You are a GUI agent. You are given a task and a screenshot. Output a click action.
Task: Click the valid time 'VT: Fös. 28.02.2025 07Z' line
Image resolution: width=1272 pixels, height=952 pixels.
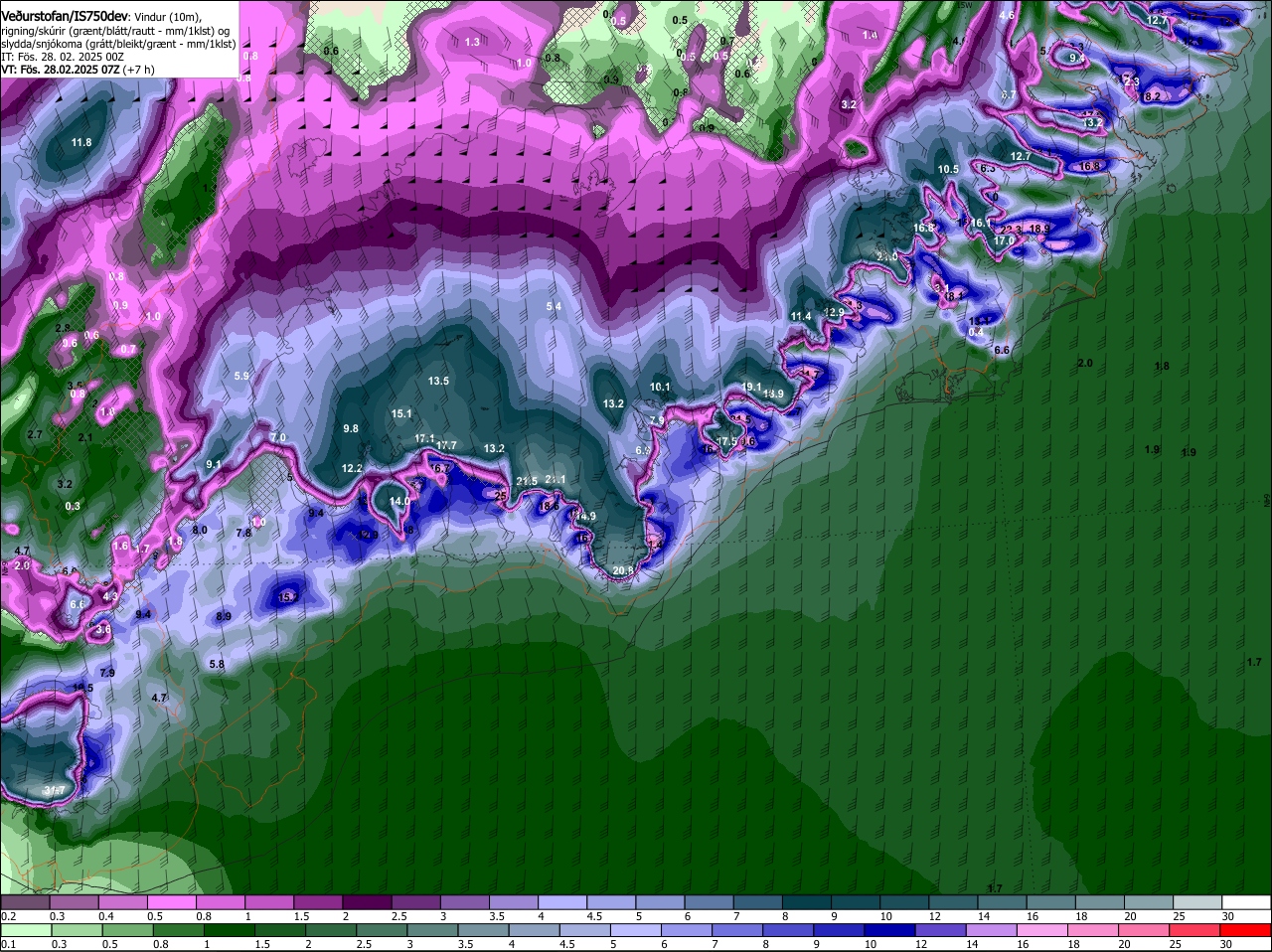[x=77, y=70]
